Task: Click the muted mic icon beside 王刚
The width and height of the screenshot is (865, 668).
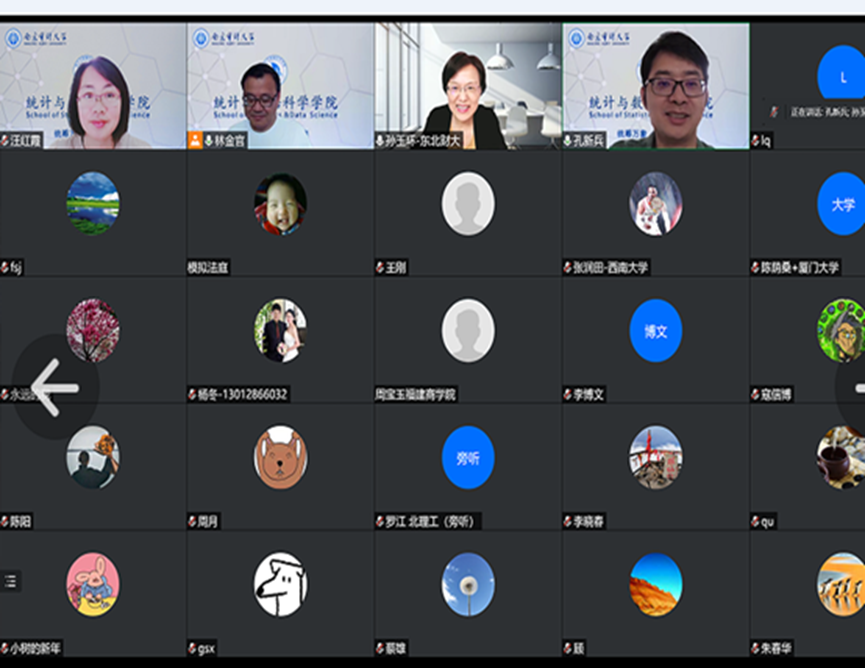Action: [x=380, y=268]
